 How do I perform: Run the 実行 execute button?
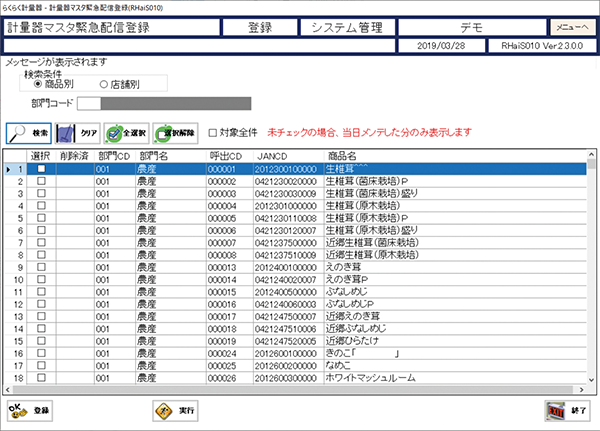(x=174, y=410)
